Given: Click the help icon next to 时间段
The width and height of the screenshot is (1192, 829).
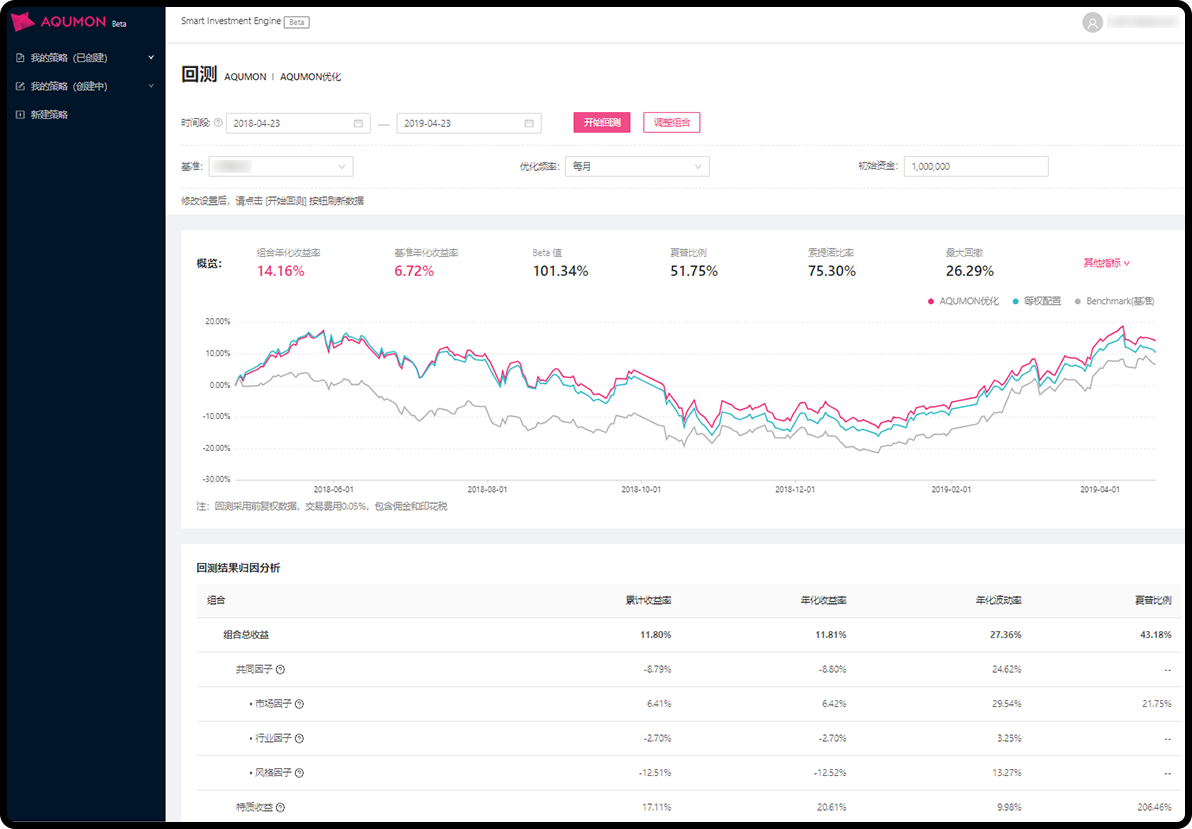Looking at the screenshot, I should click(x=218, y=122).
